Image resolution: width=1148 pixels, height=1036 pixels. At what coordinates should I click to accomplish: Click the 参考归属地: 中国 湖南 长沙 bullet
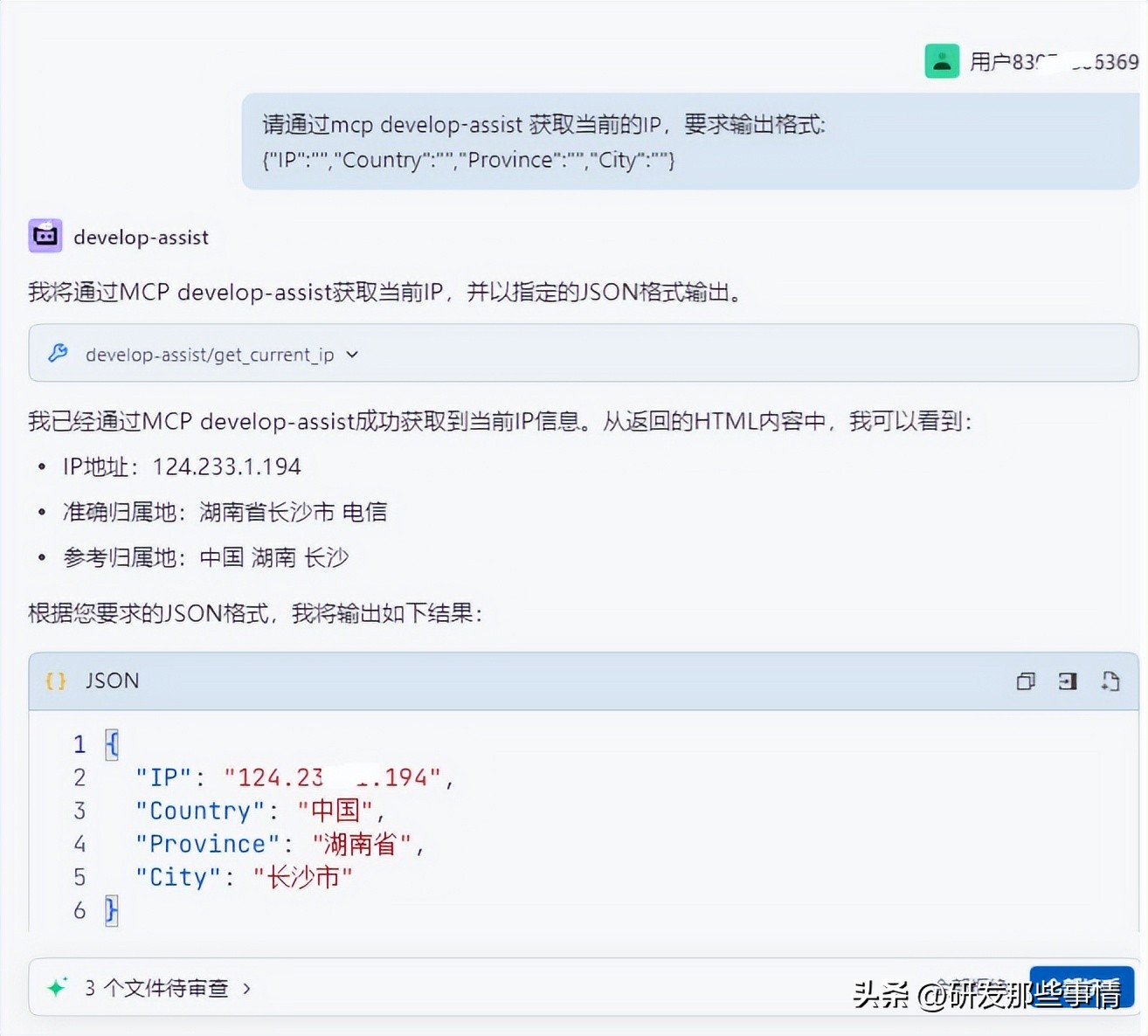click(x=205, y=557)
